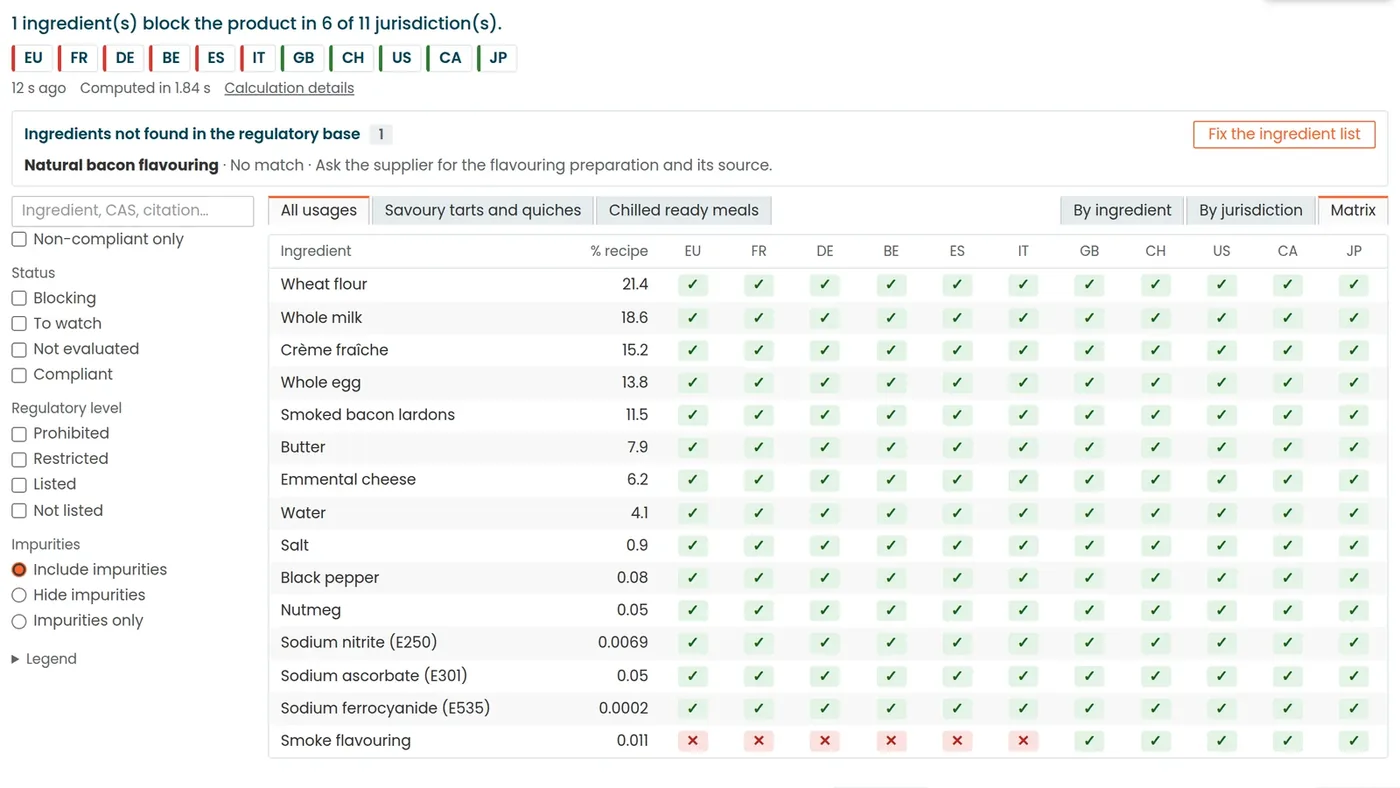The image size is (1400, 788).
Task: Click the red cross for Smoke flavouring in DE
Action: click(824, 741)
